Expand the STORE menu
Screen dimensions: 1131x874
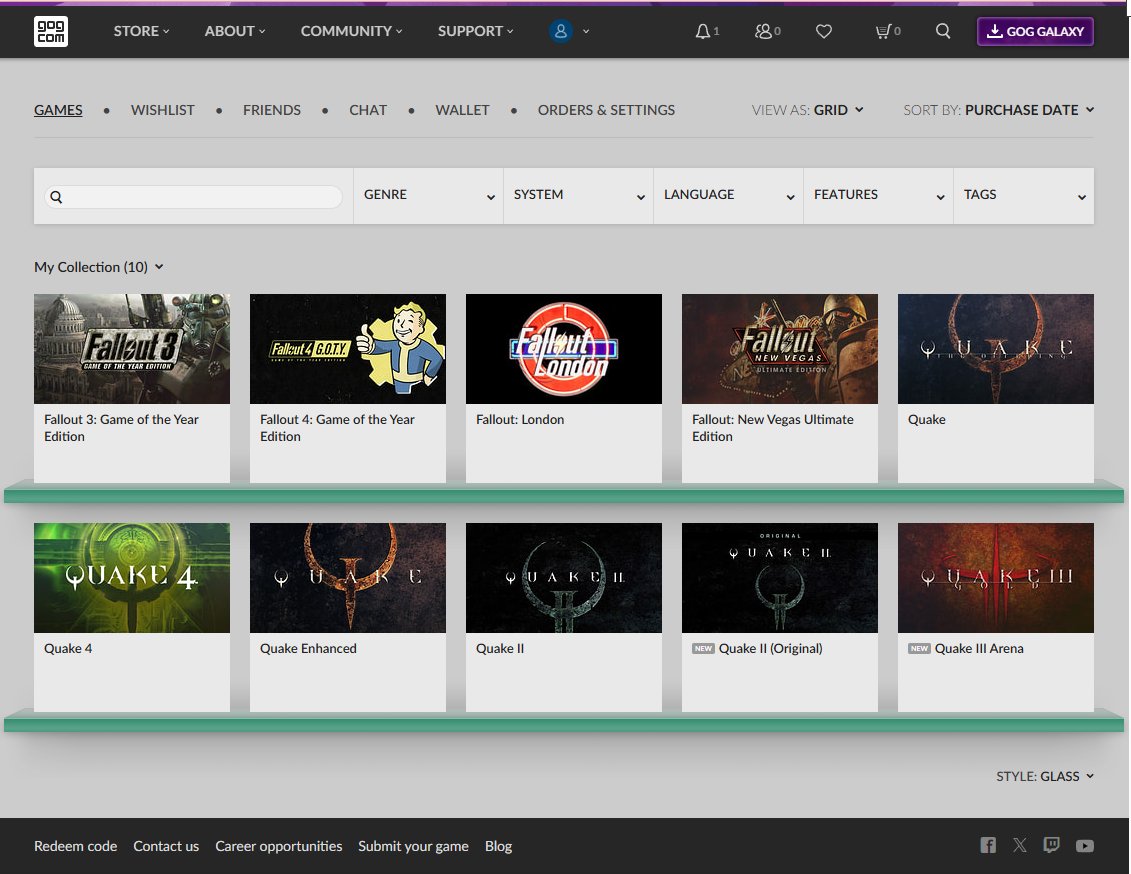click(141, 31)
